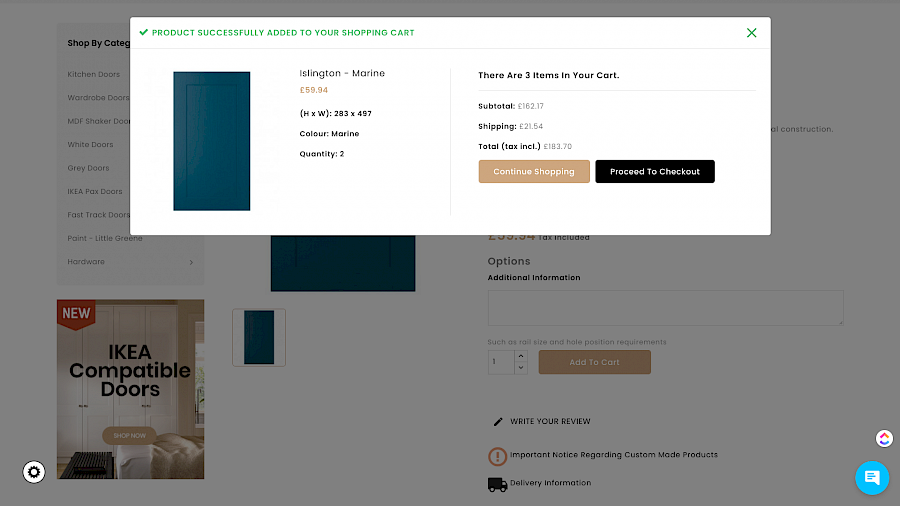
Task: Click the 'There Are 3 Items In Your Cart' text
Action: pyautogui.click(x=549, y=75)
